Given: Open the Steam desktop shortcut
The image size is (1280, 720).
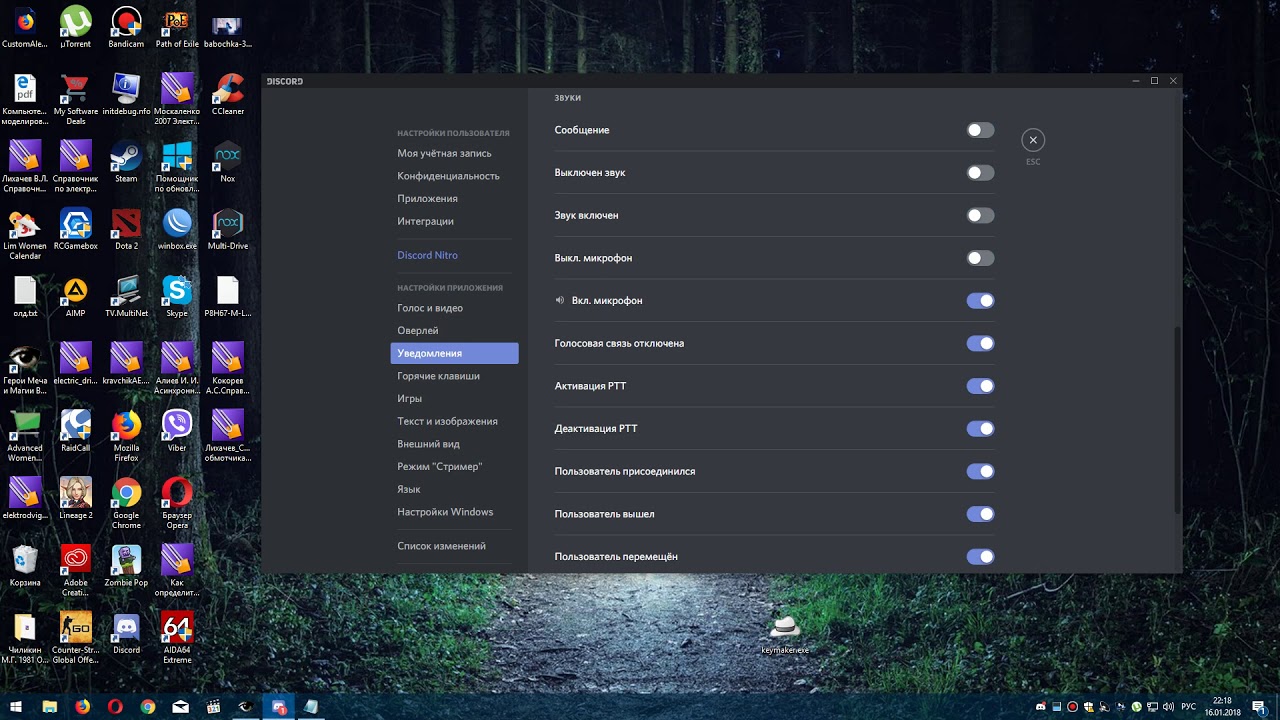Looking at the screenshot, I should [x=126, y=163].
